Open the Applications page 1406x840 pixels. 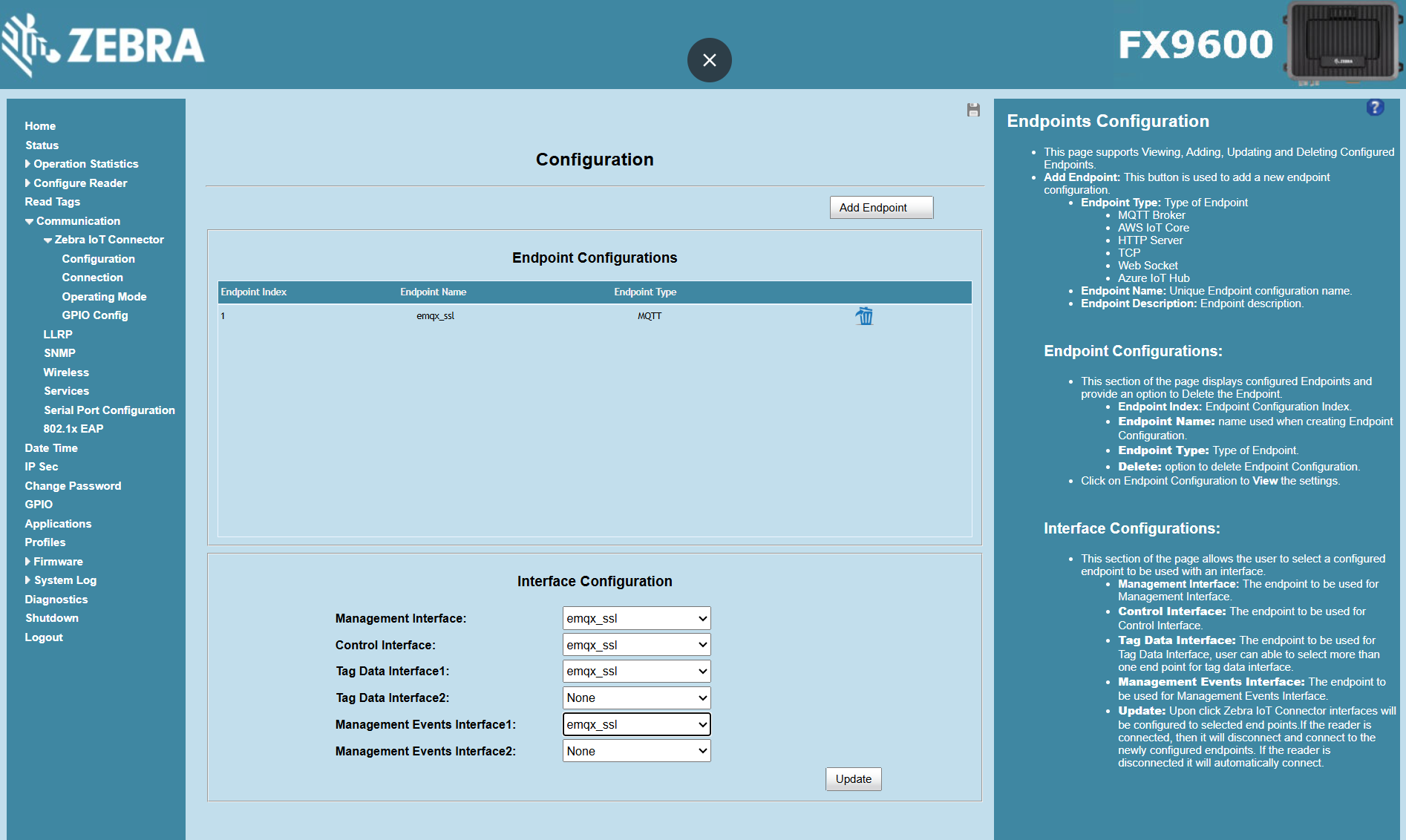click(x=58, y=524)
